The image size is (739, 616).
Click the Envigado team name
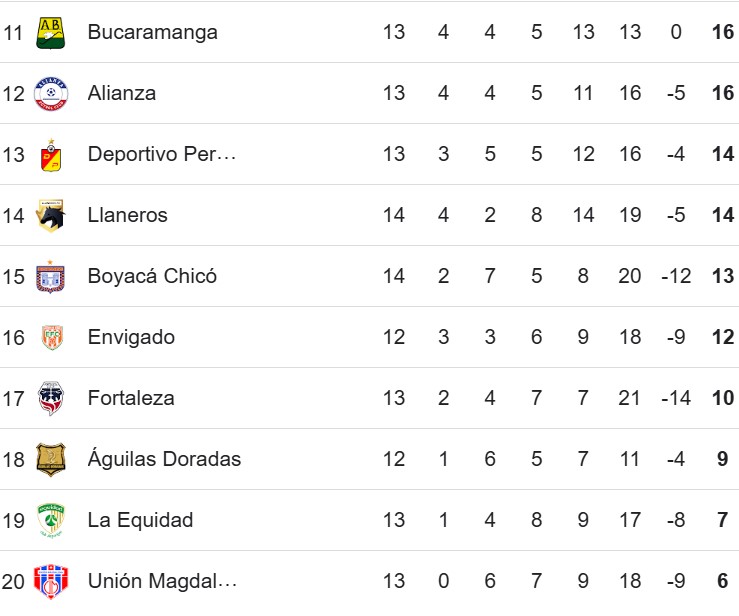[131, 337]
